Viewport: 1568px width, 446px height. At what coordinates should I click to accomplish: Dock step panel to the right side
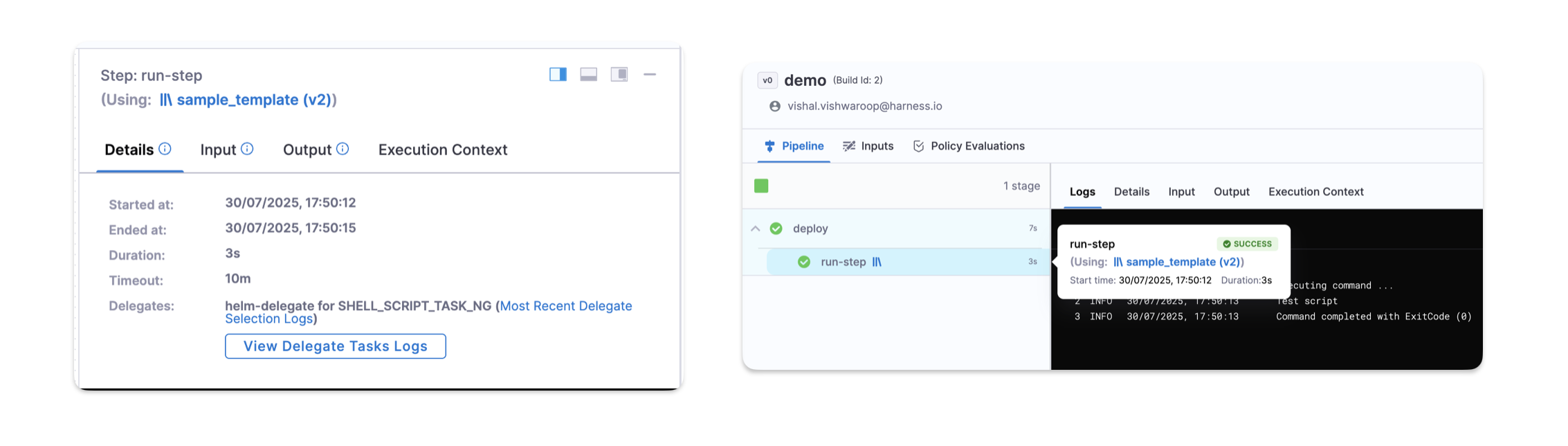click(558, 75)
